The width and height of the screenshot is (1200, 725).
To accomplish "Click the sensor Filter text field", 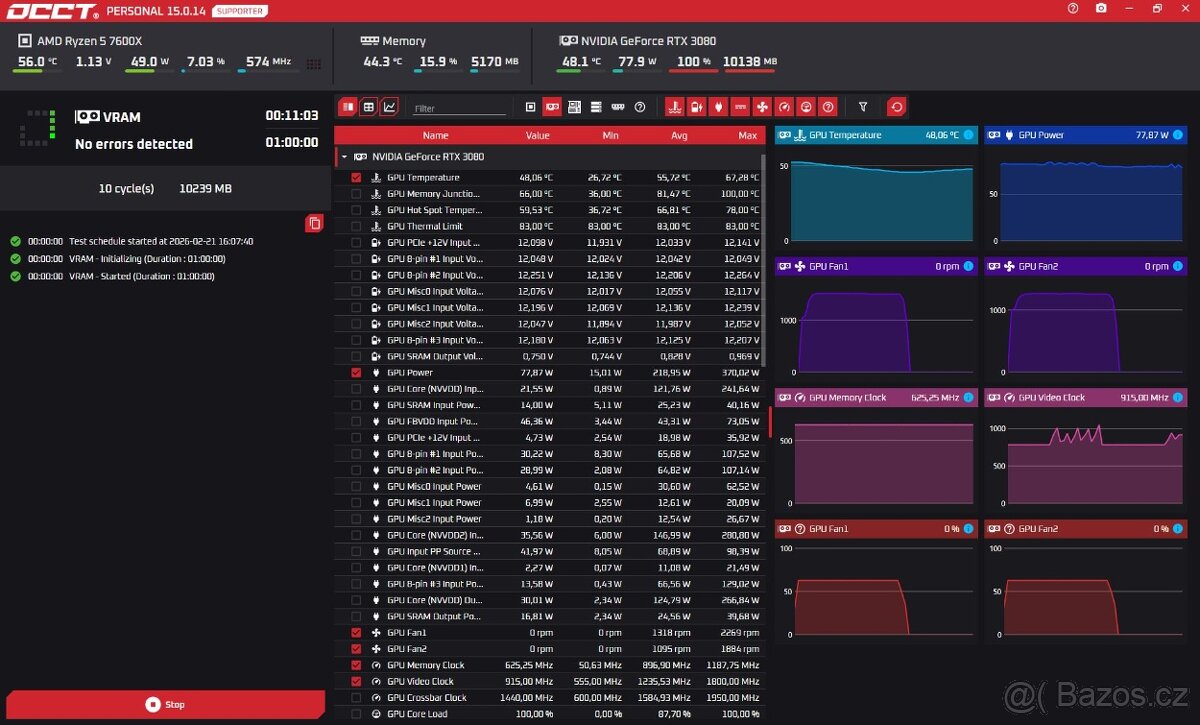I will click(x=459, y=108).
